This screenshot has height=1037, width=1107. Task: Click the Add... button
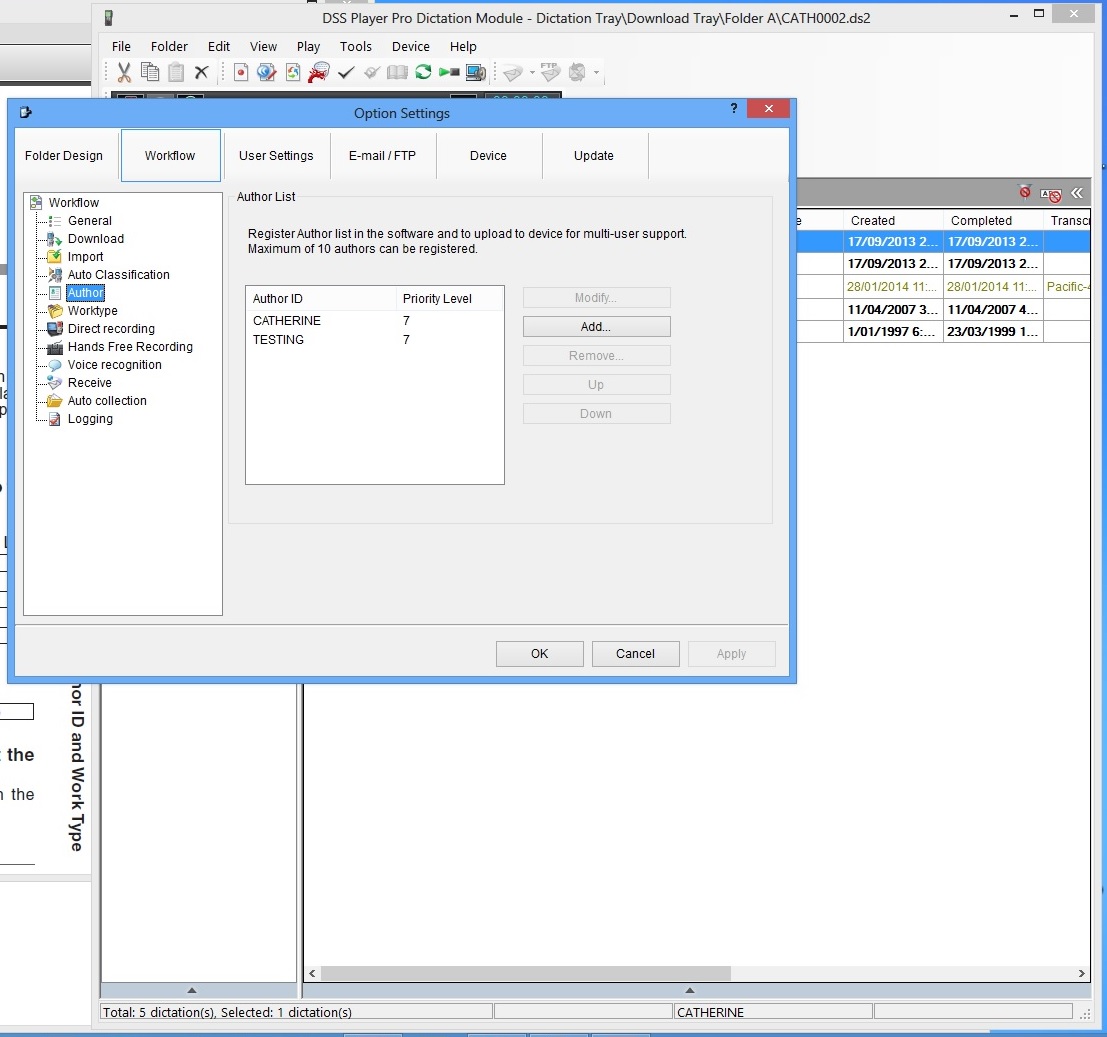click(596, 327)
